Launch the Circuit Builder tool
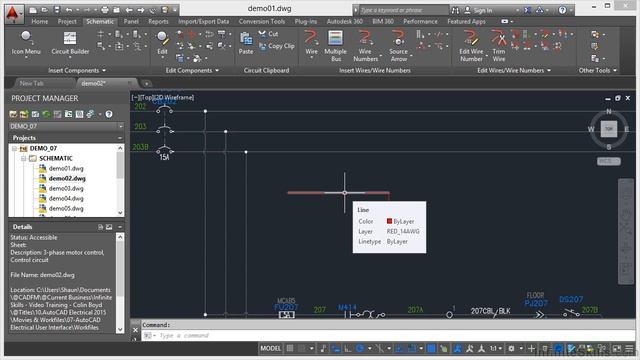Viewport: 640px width, 360px height. pyautogui.click(x=70, y=44)
